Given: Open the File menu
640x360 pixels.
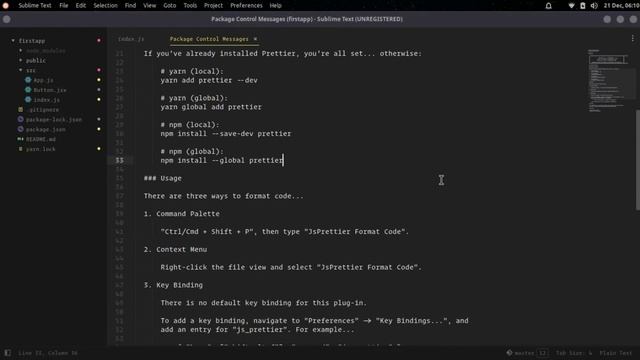Looking at the screenshot, I should click(x=64, y=6).
